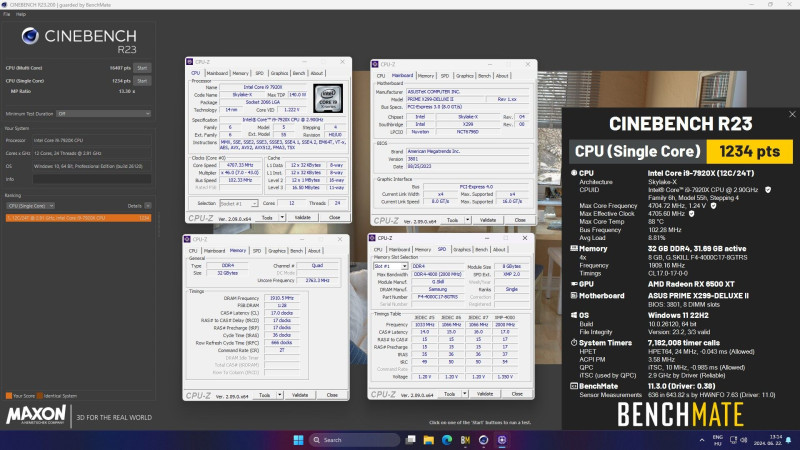
Task: Toggle the Details button in Ranking
Action: click(147, 206)
